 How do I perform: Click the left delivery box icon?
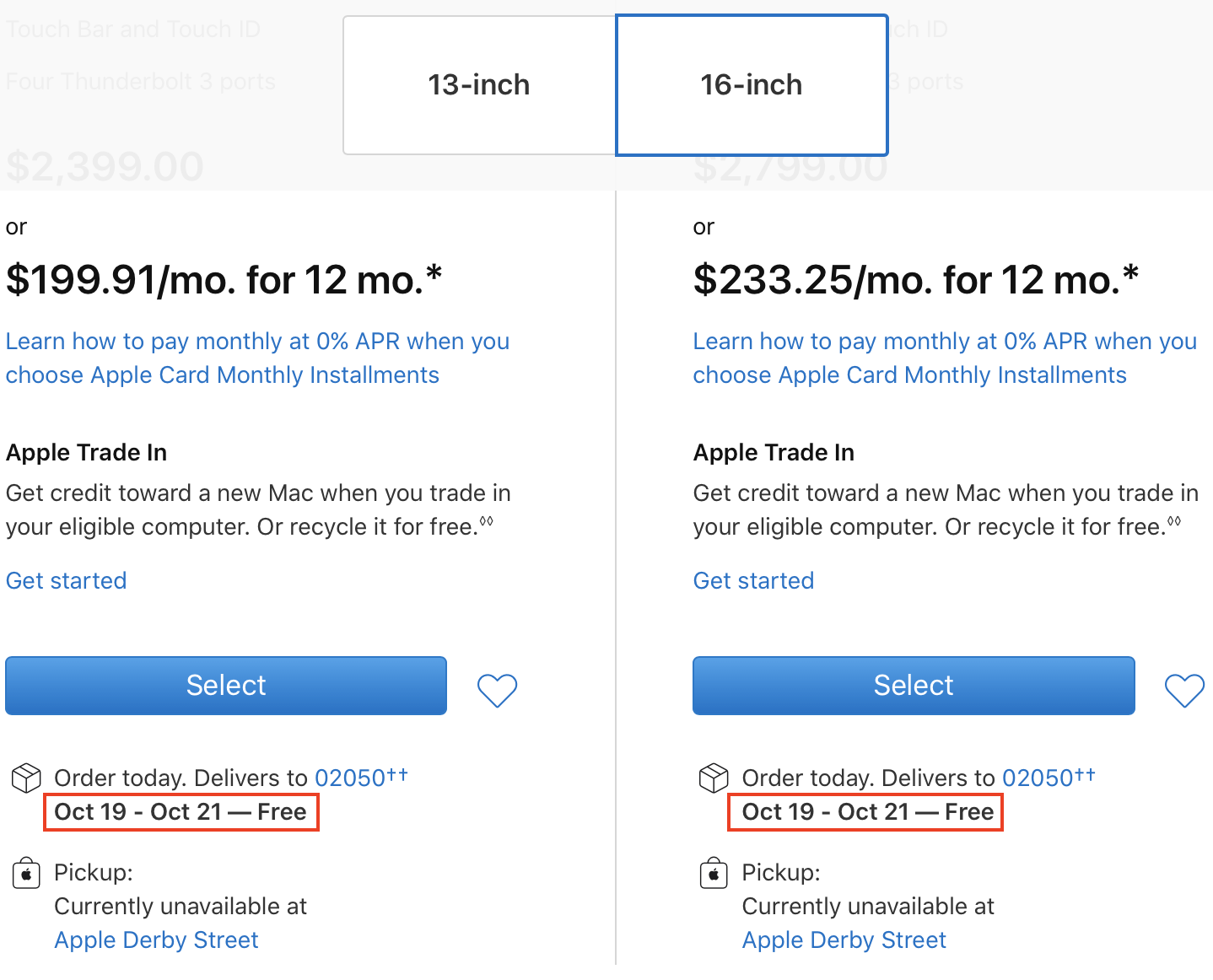(26, 778)
